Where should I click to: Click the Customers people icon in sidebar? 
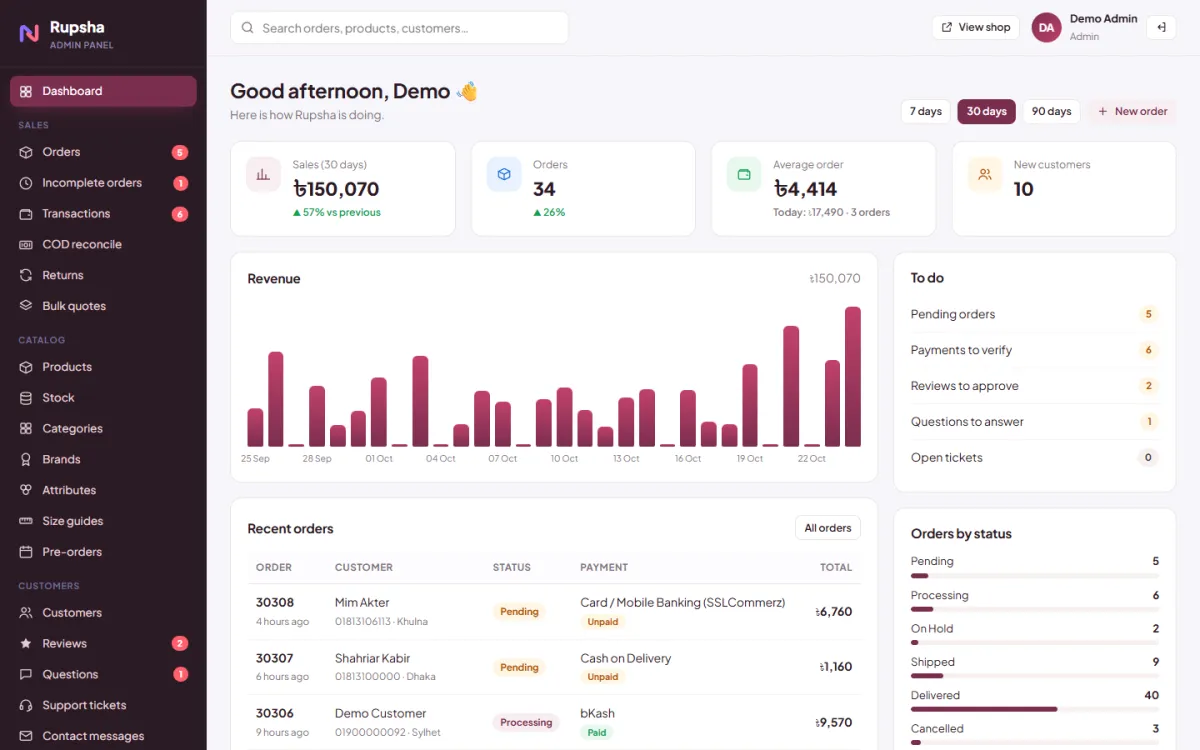pos(26,612)
